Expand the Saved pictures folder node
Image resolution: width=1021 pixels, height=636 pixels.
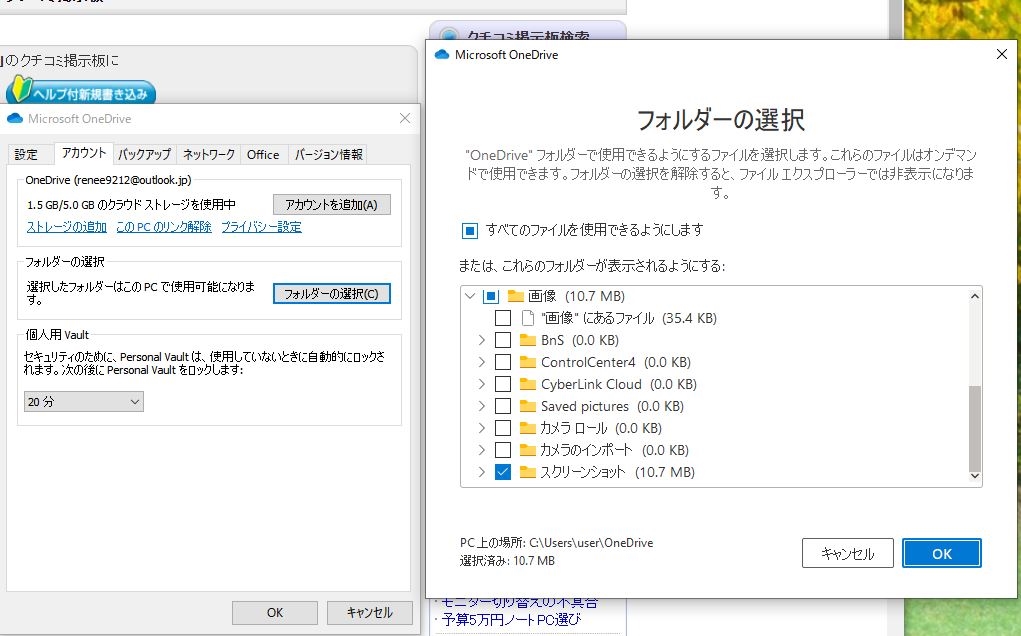point(482,406)
